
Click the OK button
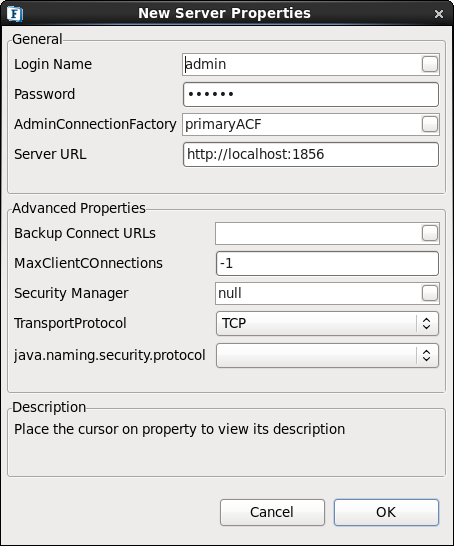point(386,512)
